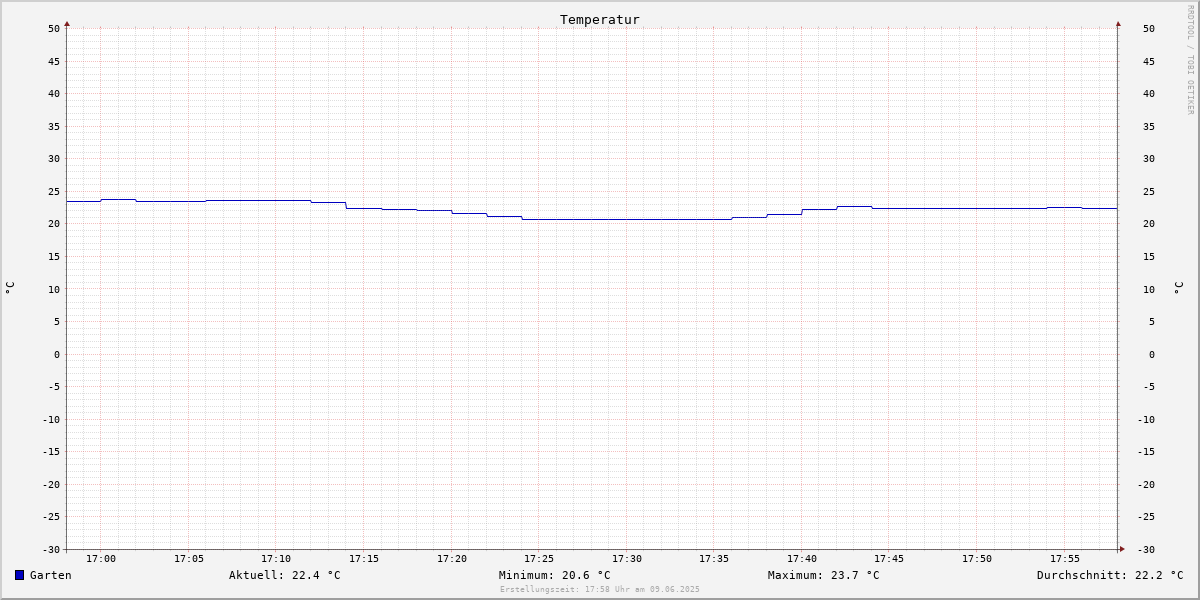The image size is (1200, 600).
Task: Click the 35 label on left axis
Action: point(54,127)
